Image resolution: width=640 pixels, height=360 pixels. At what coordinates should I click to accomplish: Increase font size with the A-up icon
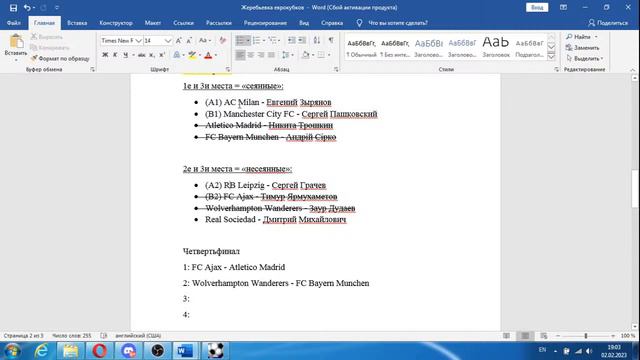click(178, 40)
